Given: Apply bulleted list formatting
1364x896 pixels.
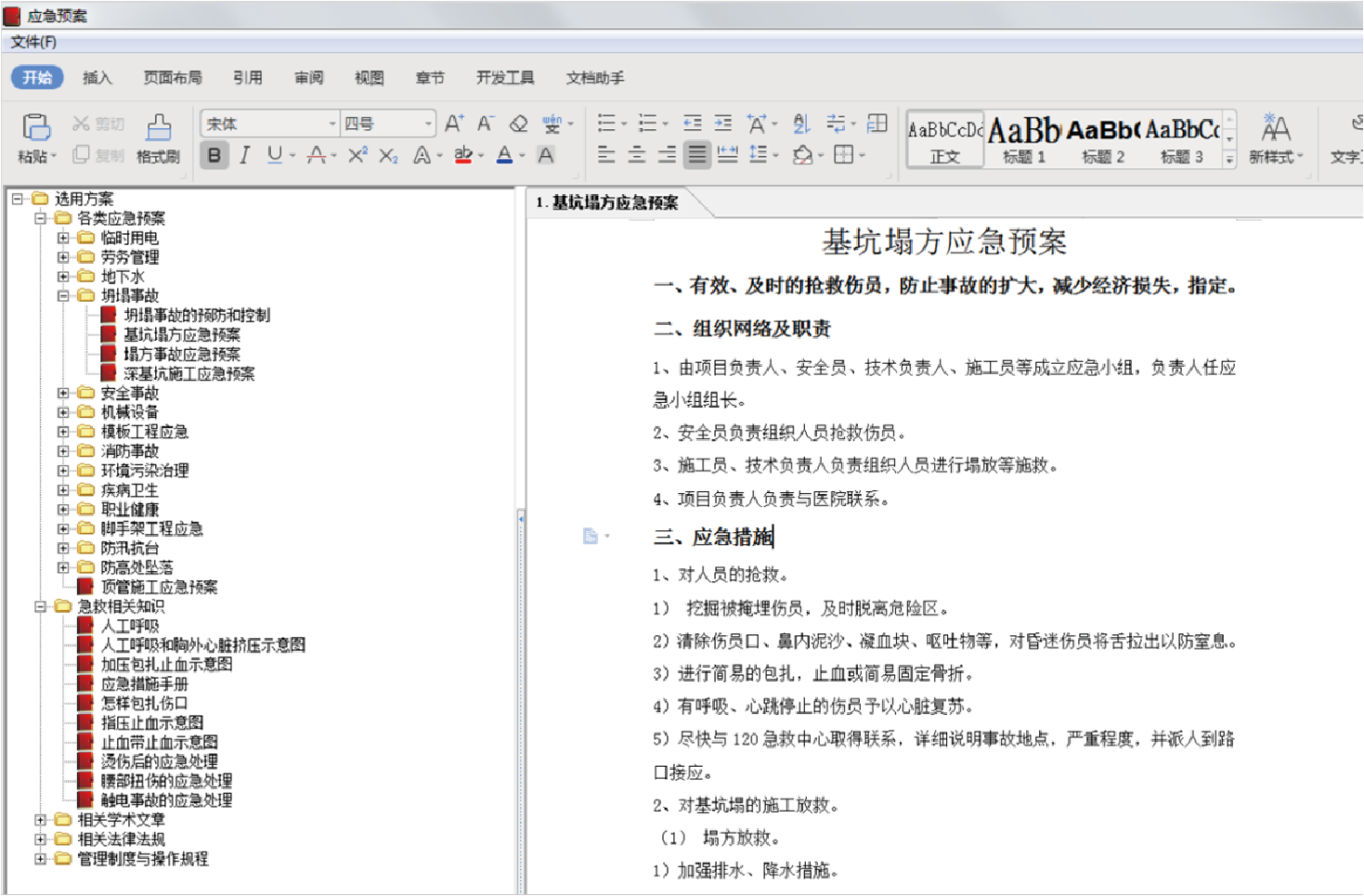Looking at the screenshot, I should pos(606,123).
